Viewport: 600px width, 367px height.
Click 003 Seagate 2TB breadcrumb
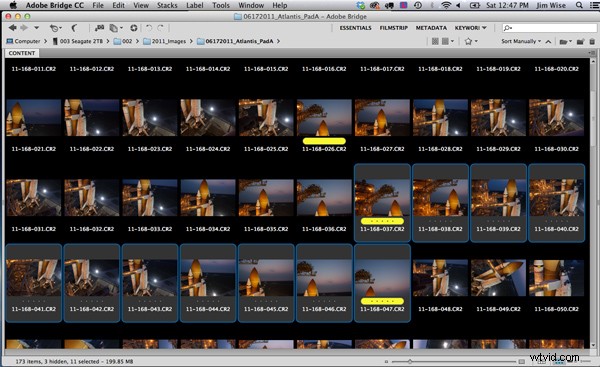click(x=78, y=41)
